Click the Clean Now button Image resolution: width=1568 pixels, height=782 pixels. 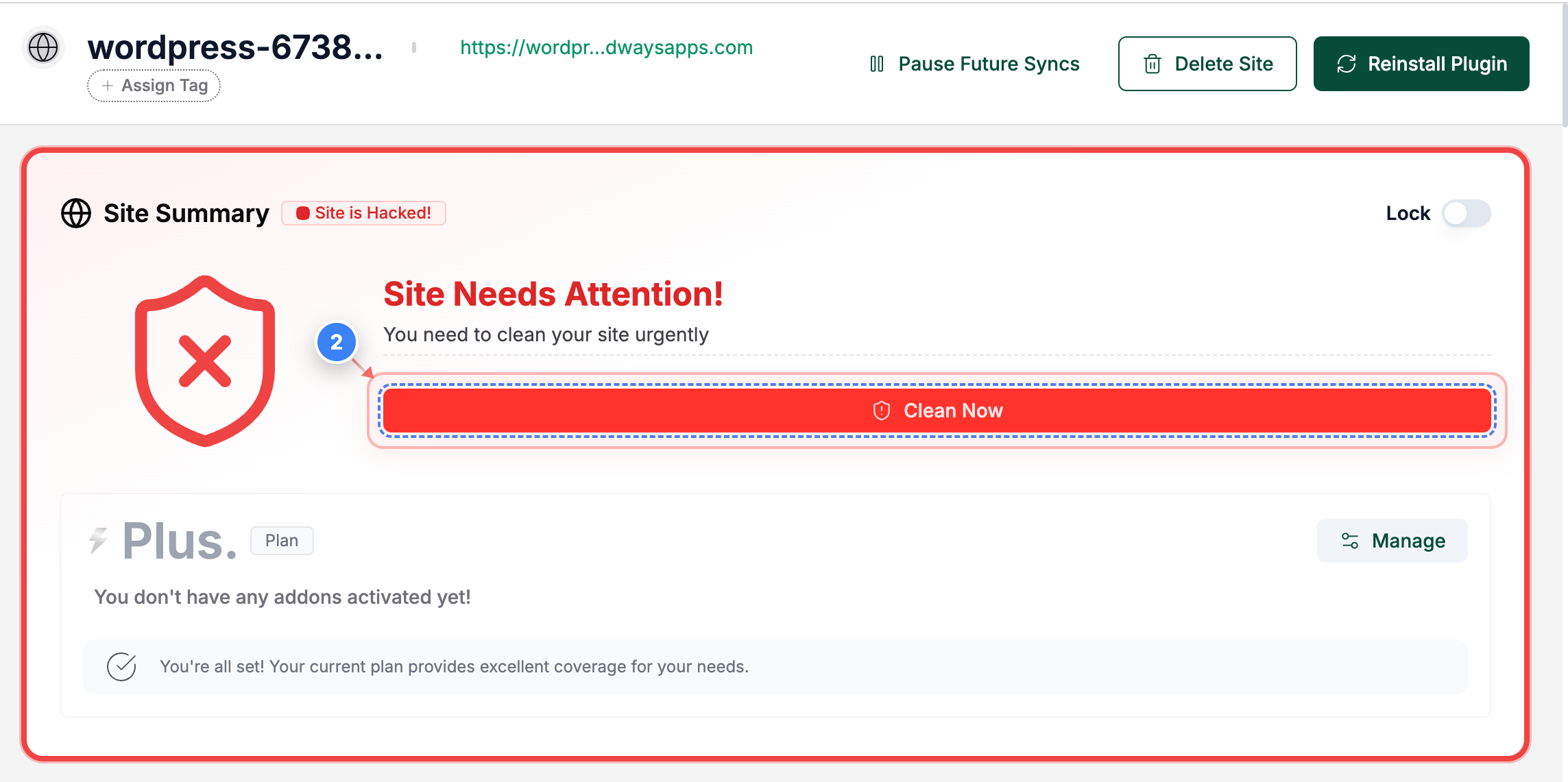coord(937,410)
